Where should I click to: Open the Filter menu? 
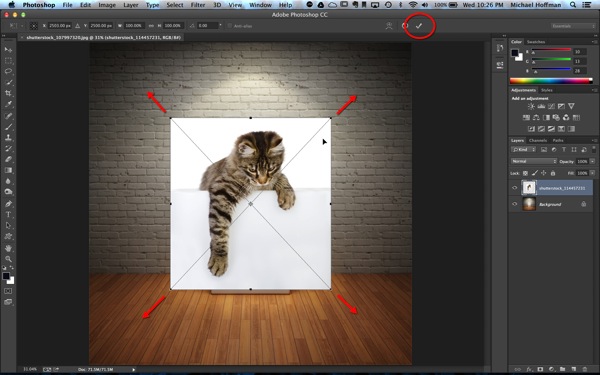click(x=198, y=5)
